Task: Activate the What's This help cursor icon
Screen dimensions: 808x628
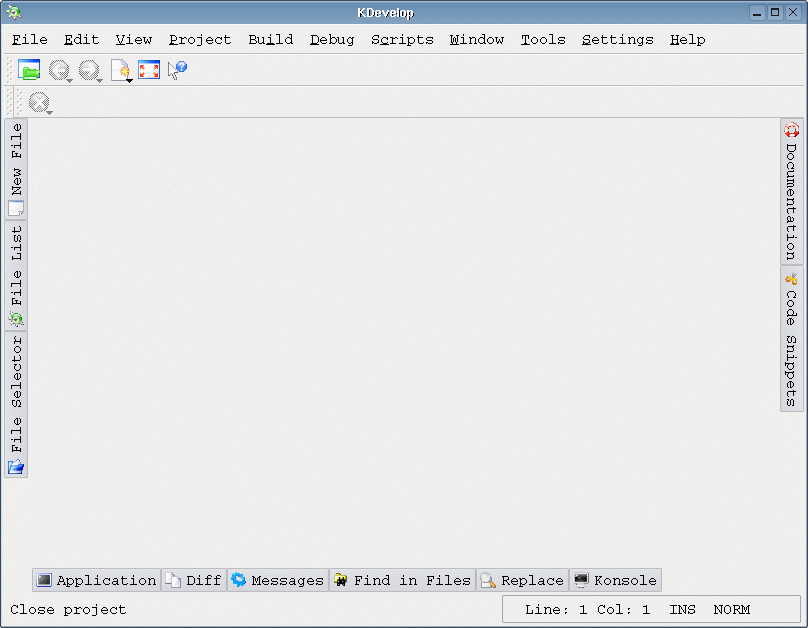Action: 177,70
